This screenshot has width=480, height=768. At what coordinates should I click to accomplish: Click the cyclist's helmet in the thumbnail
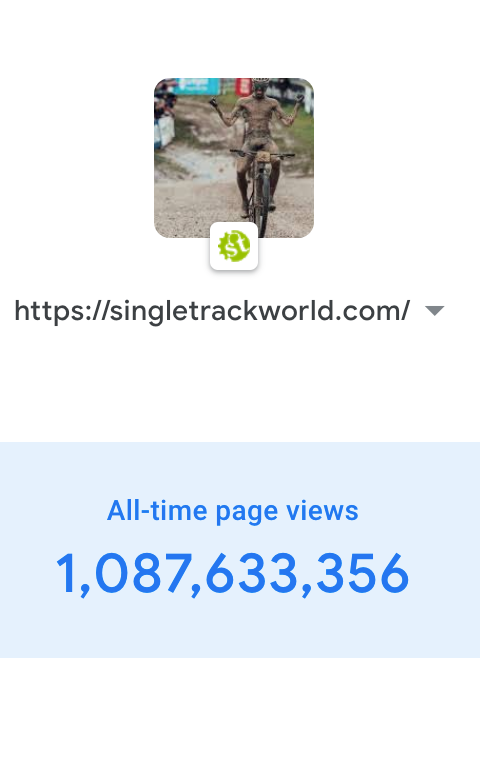[261, 82]
